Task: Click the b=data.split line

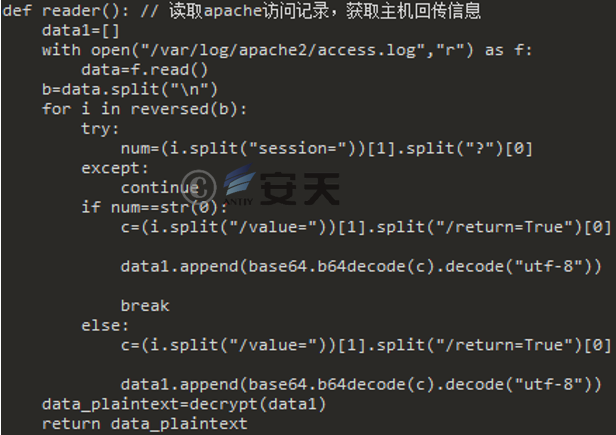Action: pos(130,90)
